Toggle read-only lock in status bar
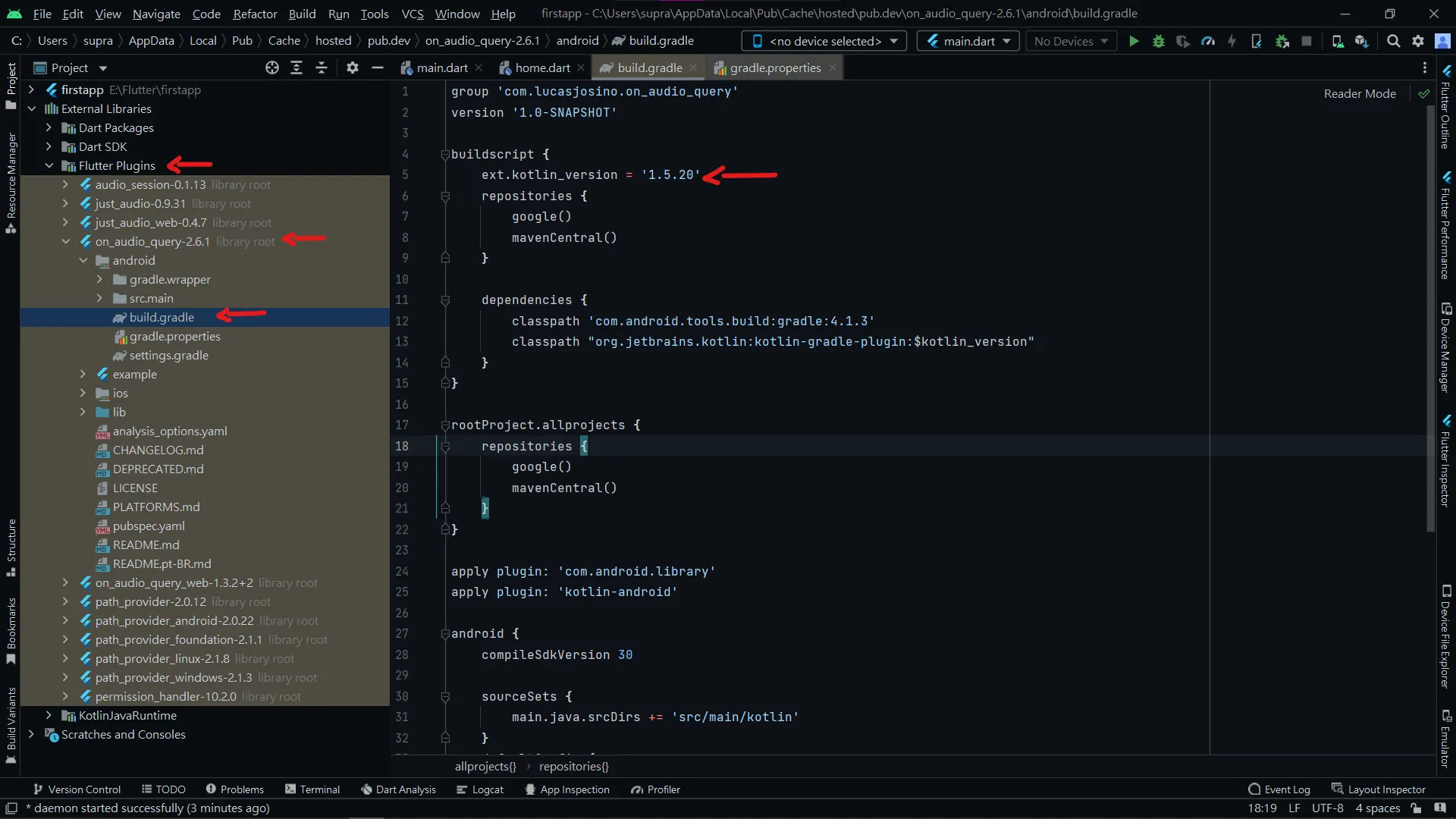The width and height of the screenshot is (1456, 819). (1415, 808)
